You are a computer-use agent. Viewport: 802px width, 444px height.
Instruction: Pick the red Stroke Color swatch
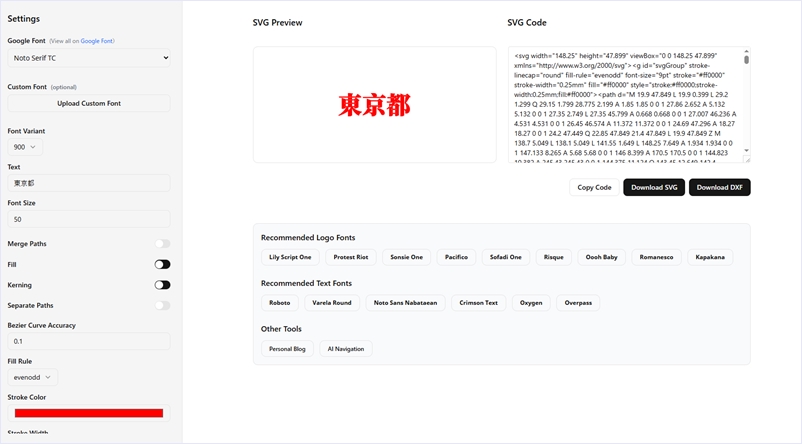coord(89,413)
